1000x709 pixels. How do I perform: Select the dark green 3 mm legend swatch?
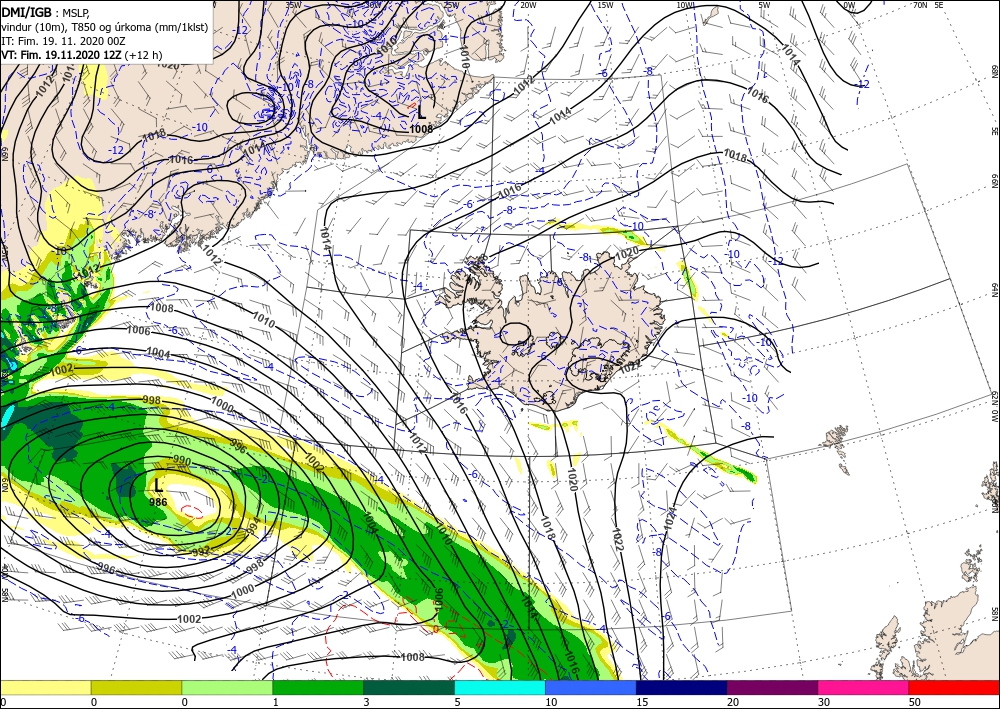(409, 688)
